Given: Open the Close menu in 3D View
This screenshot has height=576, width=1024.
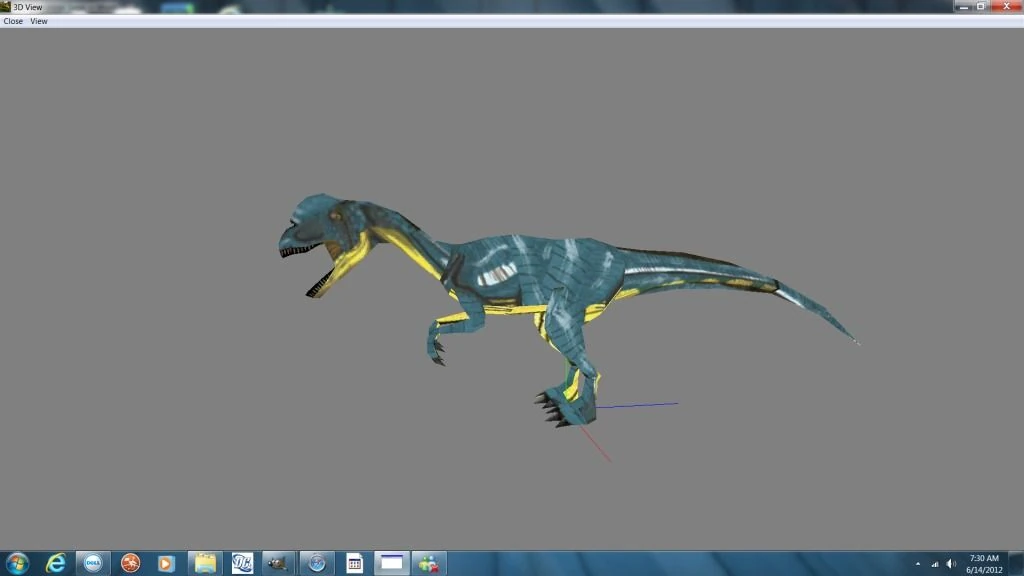Looking at the screenshot, I should tap(13, 21).
